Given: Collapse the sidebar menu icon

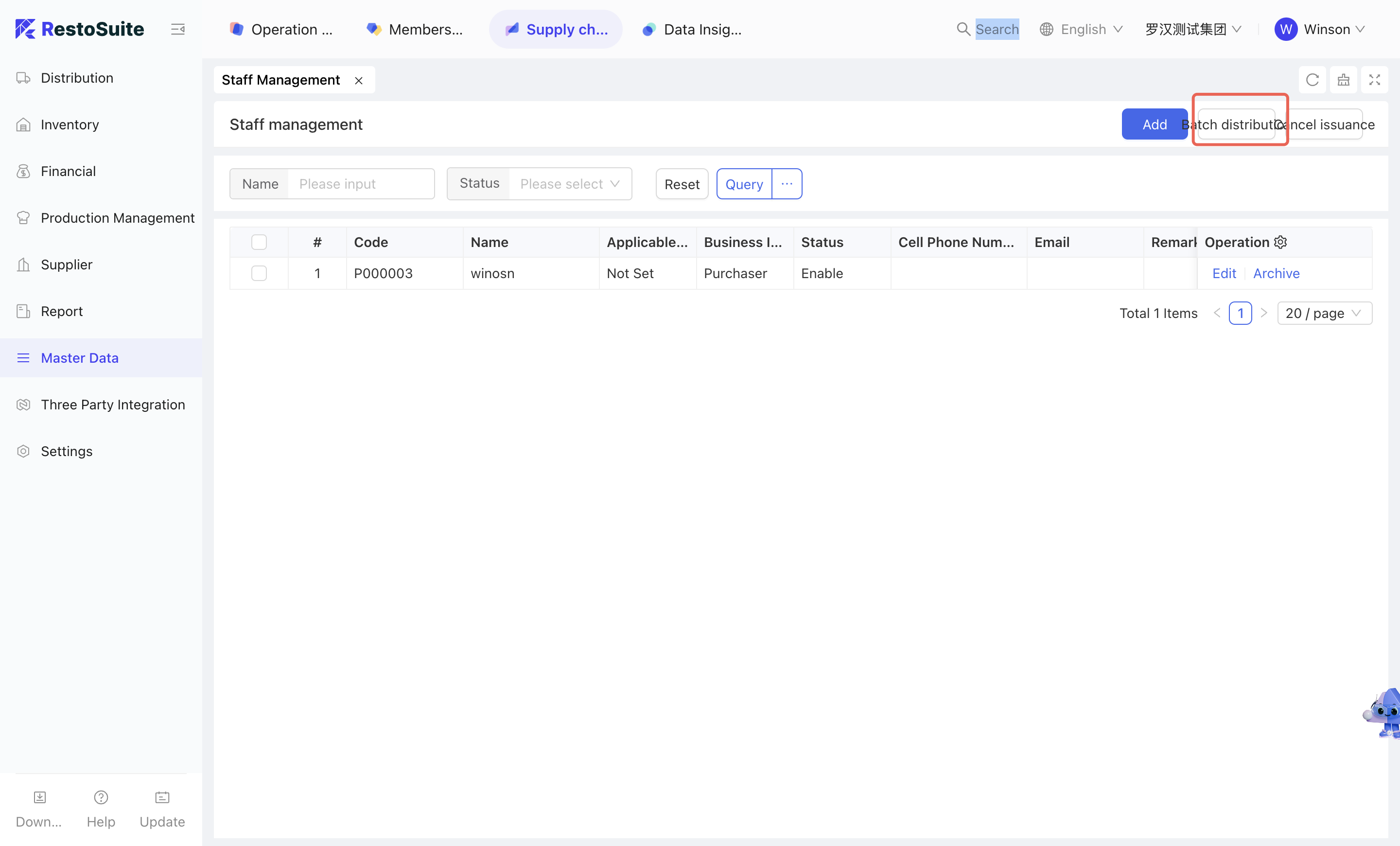Looking at the screenshot, I should coord(178,29).
